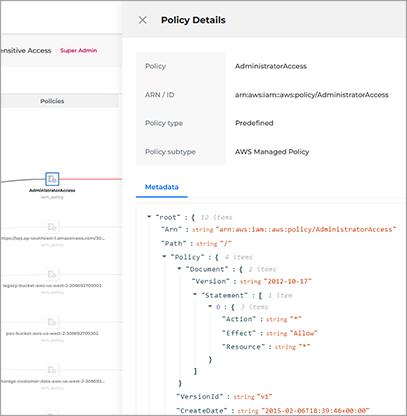407x416 pixels.
Task: Click the "Version" value 2012-10-17
Action: pyautogui.click(x=287, y=281)
